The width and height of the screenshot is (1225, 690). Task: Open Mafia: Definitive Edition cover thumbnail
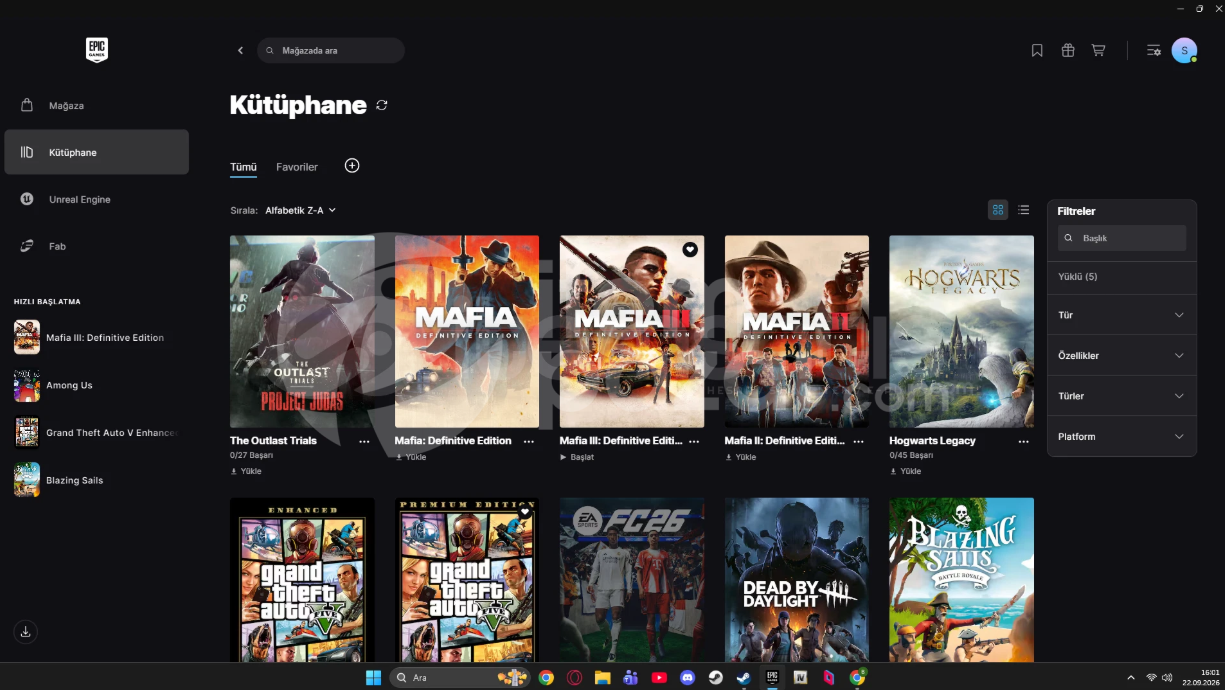(x=467, y=331)
